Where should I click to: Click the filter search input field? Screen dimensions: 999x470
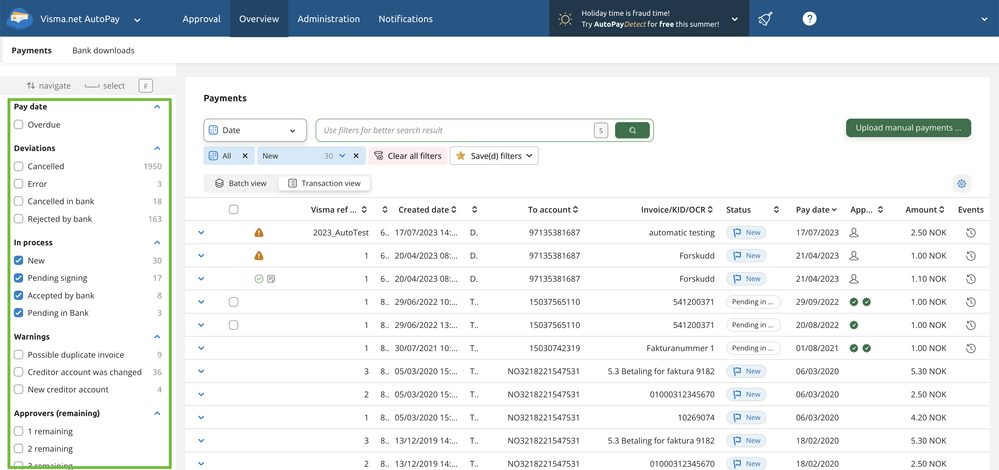tap(455, 130)
